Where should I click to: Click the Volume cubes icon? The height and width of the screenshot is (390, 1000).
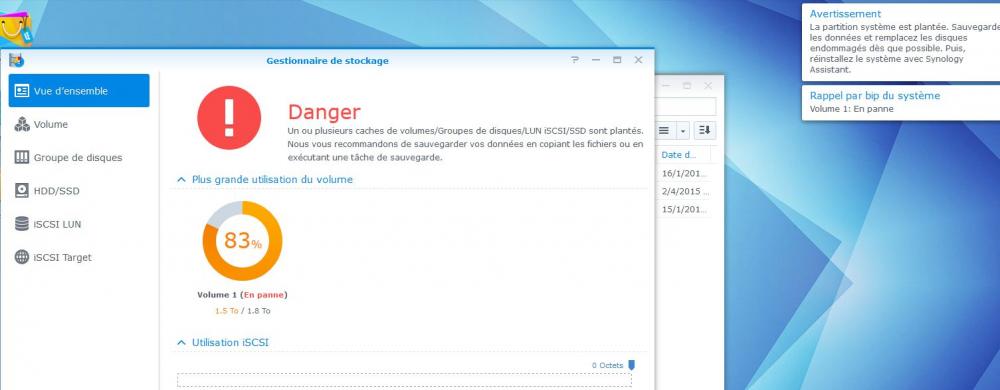(22, 124)
